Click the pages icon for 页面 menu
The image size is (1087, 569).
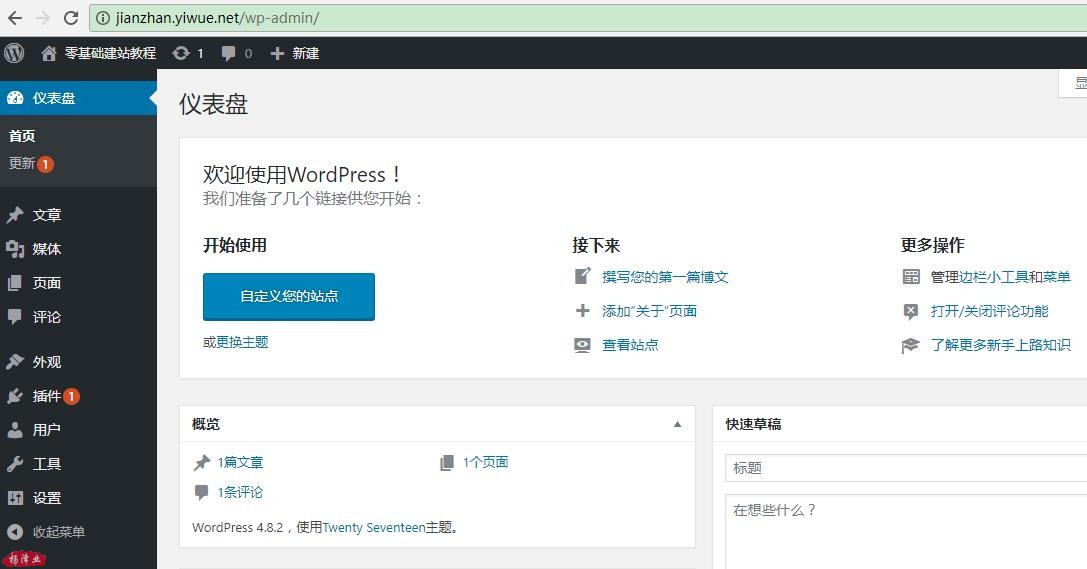tap(15, 283)
